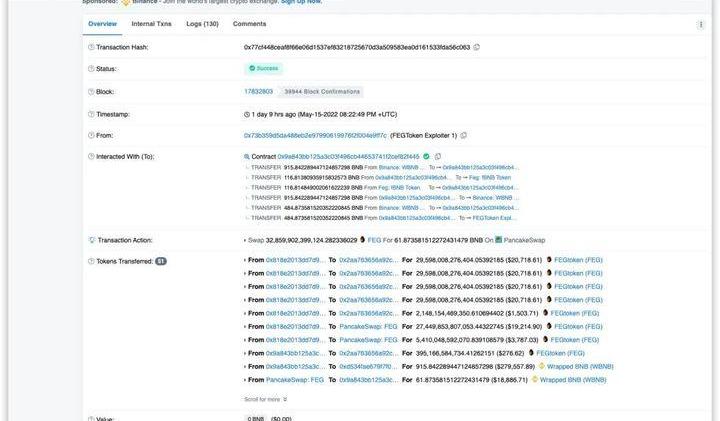Click PancakeSwap logo icon in Transaction Action
Image resolution: width=720 pixels, height=421 pixels.
(498, 240)
